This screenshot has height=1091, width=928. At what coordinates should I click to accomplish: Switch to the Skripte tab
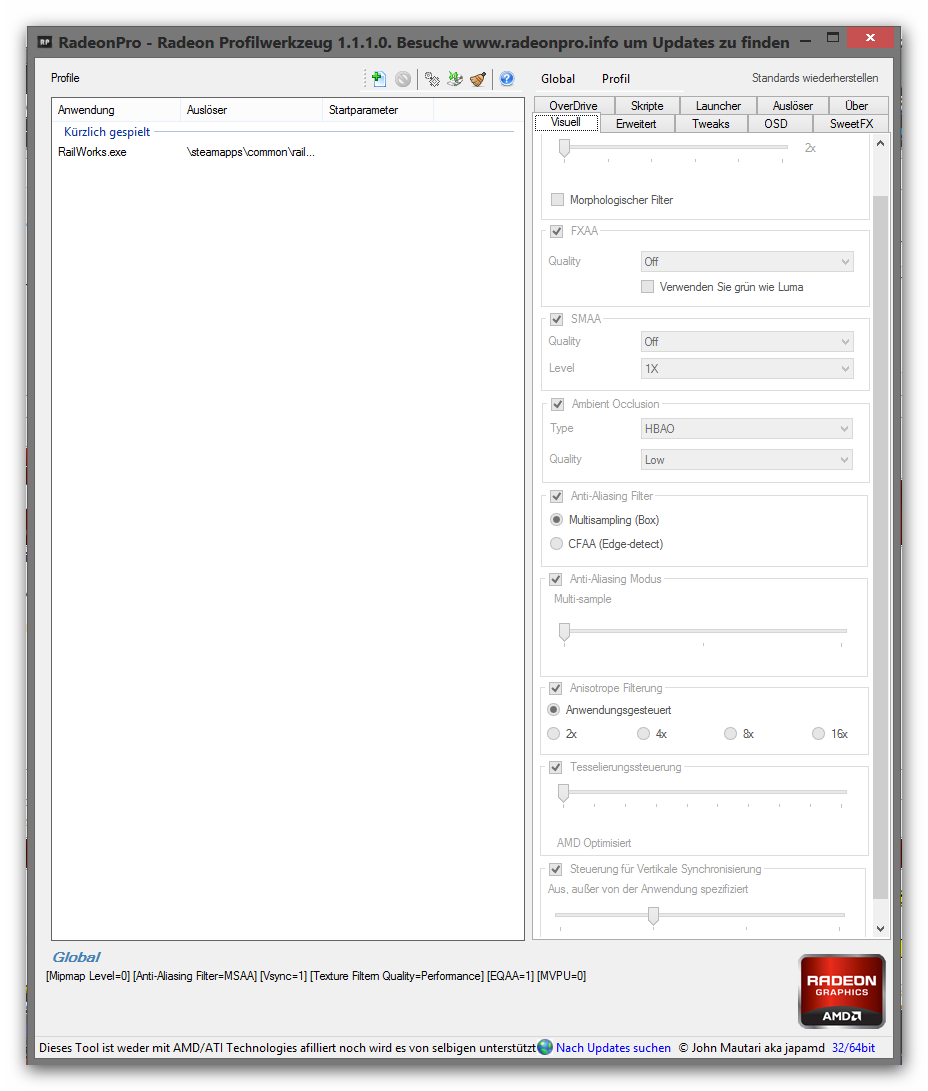(647, 106)
